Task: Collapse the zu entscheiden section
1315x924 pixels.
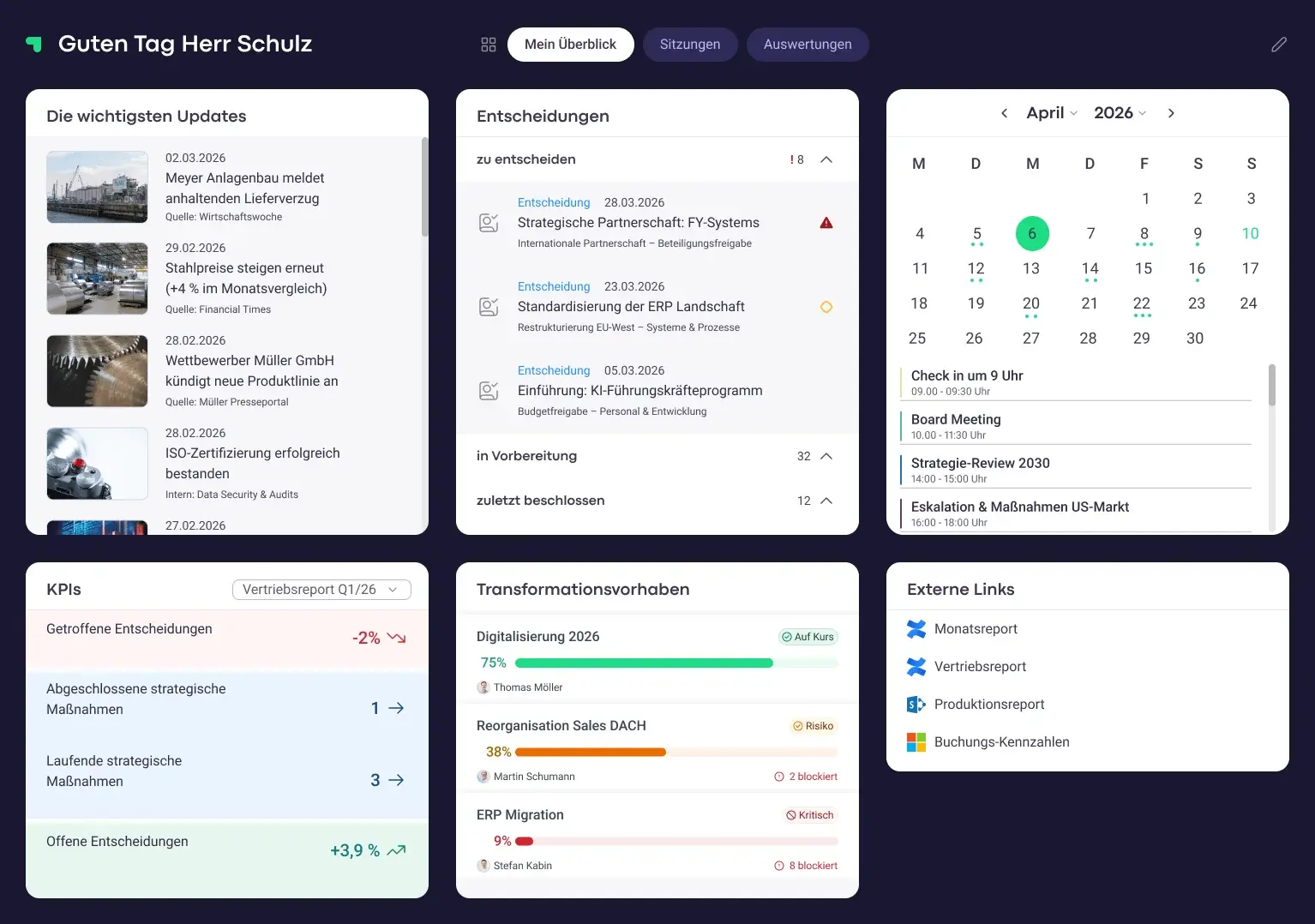Action: 826,159
